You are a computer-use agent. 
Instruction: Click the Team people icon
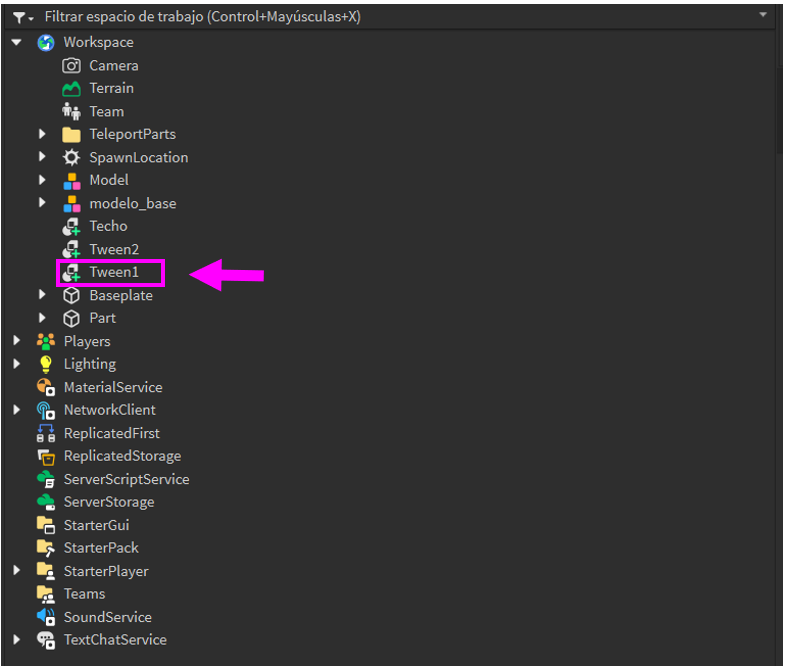coord(71,112)
